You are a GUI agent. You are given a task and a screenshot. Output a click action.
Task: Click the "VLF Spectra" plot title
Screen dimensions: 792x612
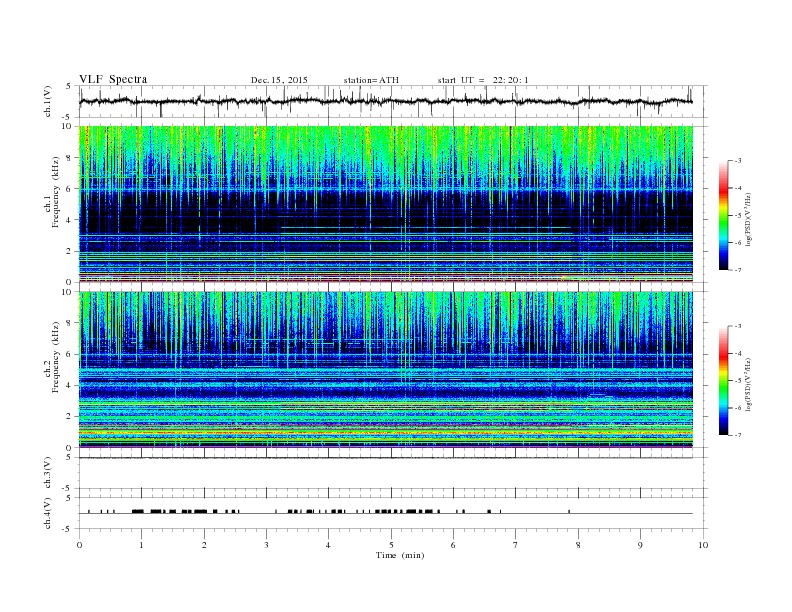[x=113, y=79]
